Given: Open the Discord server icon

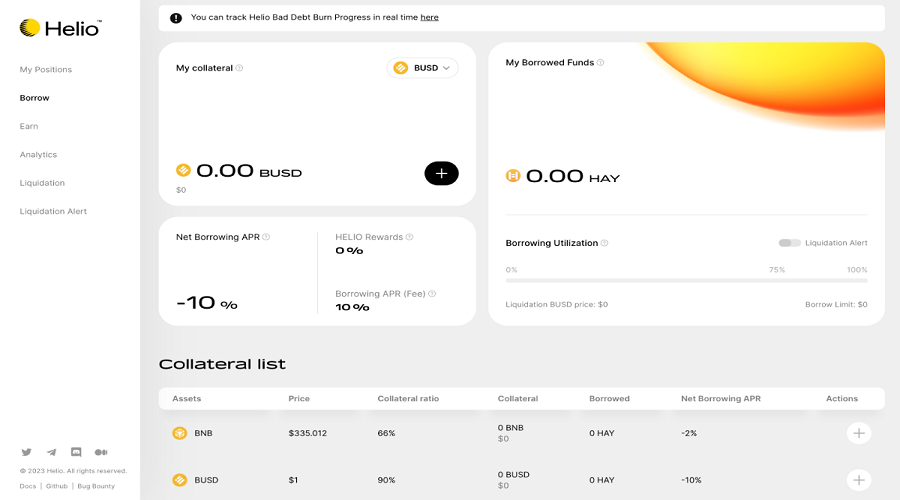Looking at the screenshot, I should tap(76, 452).
